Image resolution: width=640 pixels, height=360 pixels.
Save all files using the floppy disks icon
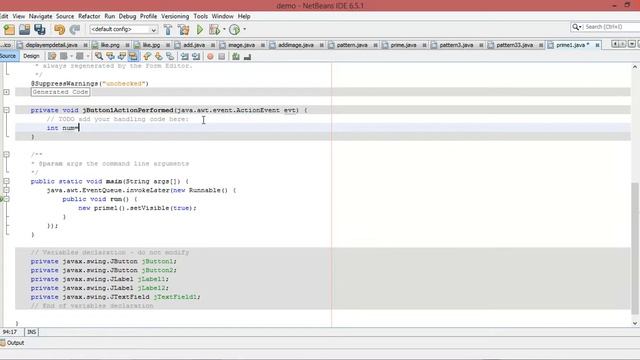point(40,29)
